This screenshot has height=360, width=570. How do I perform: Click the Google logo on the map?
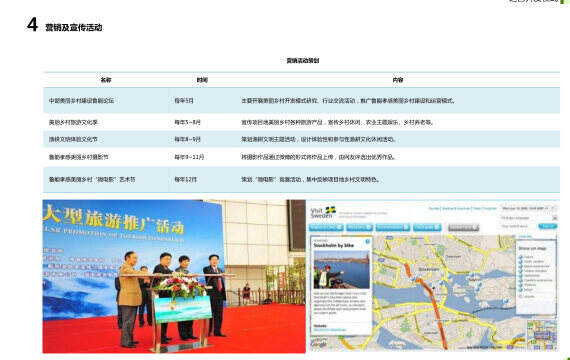click(319, 344)
